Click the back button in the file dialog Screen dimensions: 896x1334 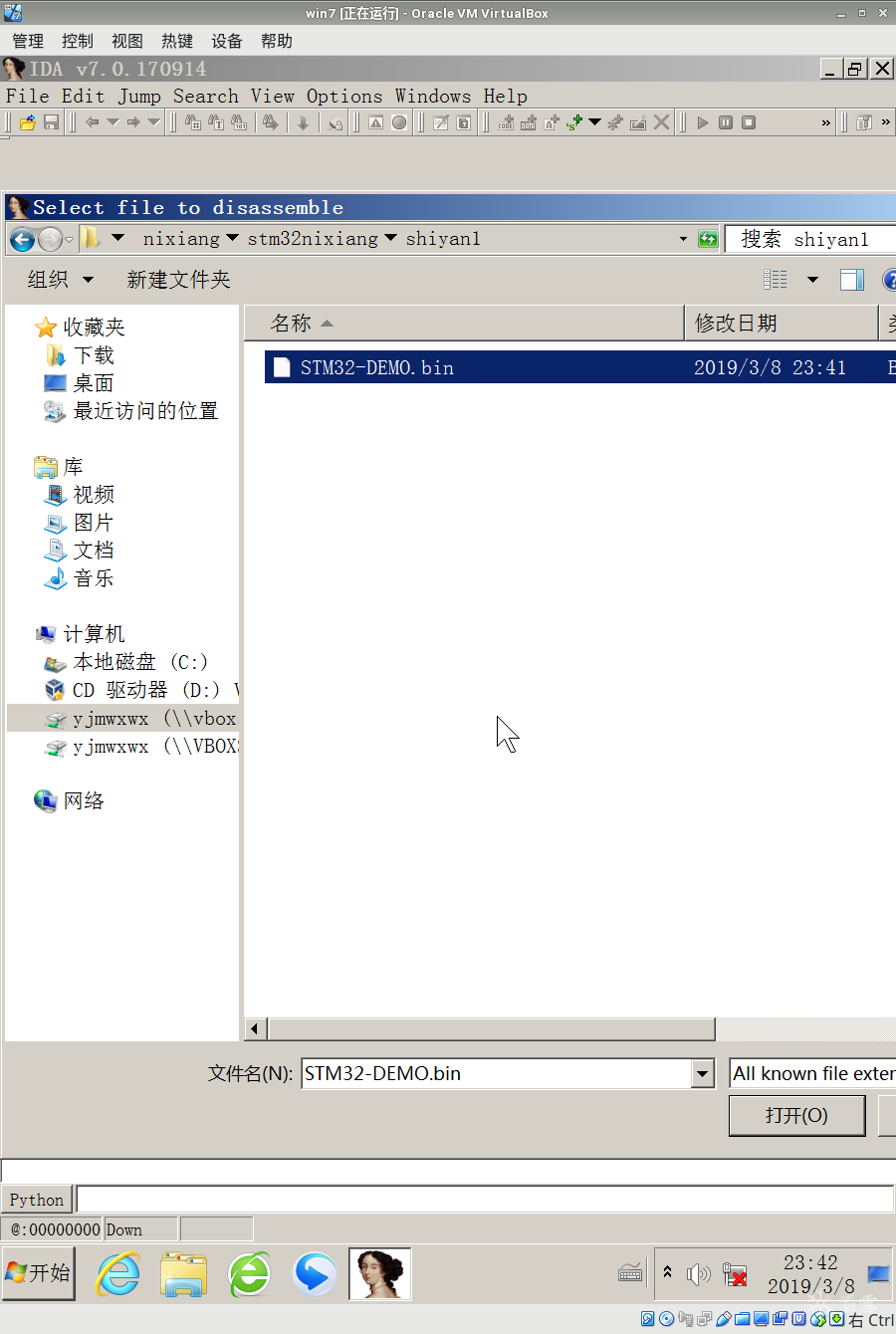tap(22, 239)
